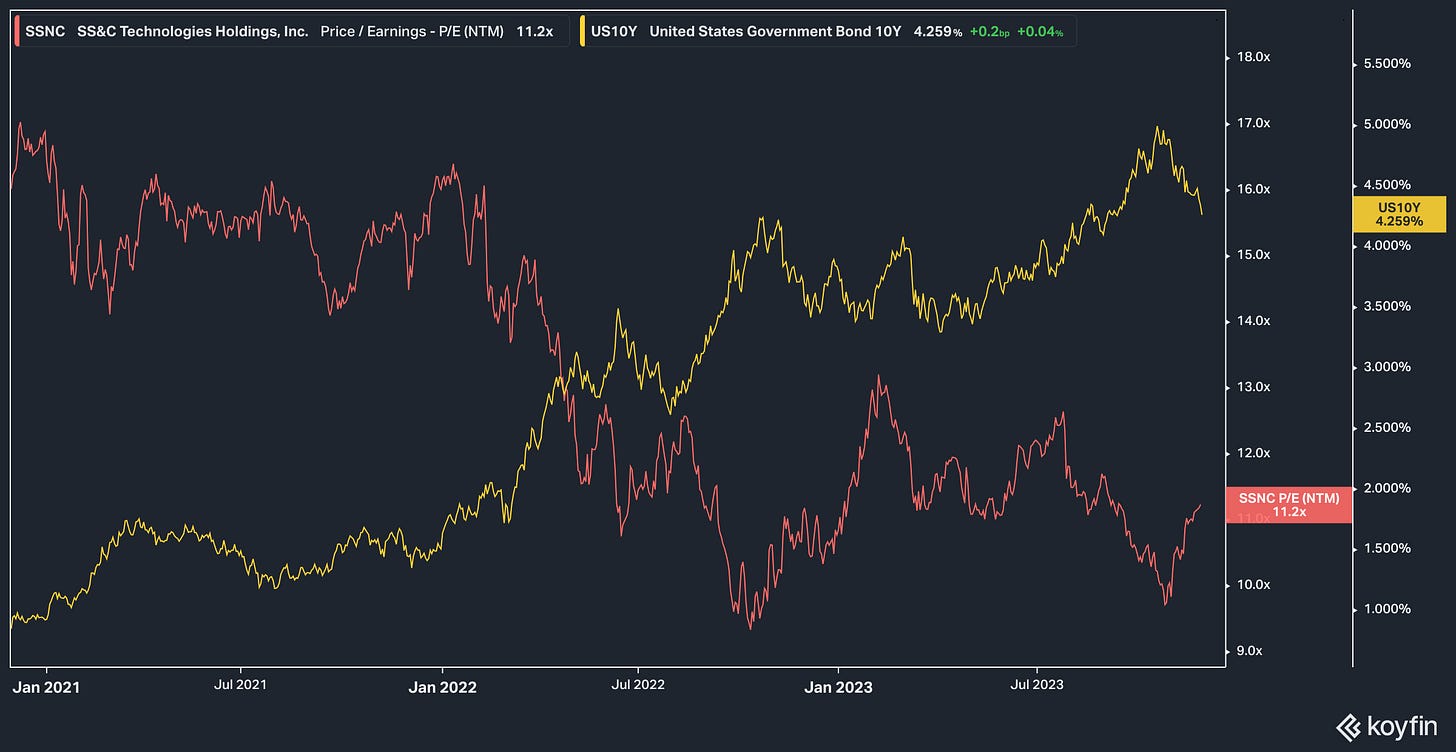Click the Jul 2022 date axis label

pos(637,685)
